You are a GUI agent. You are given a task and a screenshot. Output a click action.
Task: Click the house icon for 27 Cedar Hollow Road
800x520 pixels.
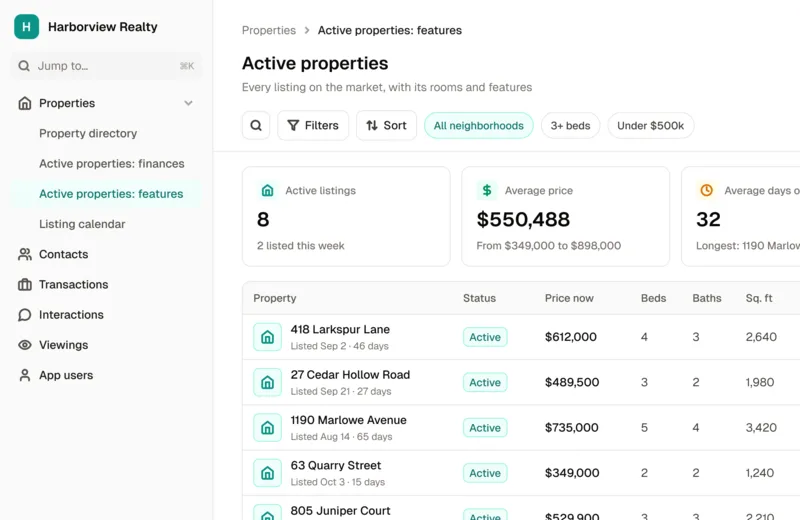(x=267, y=382)
